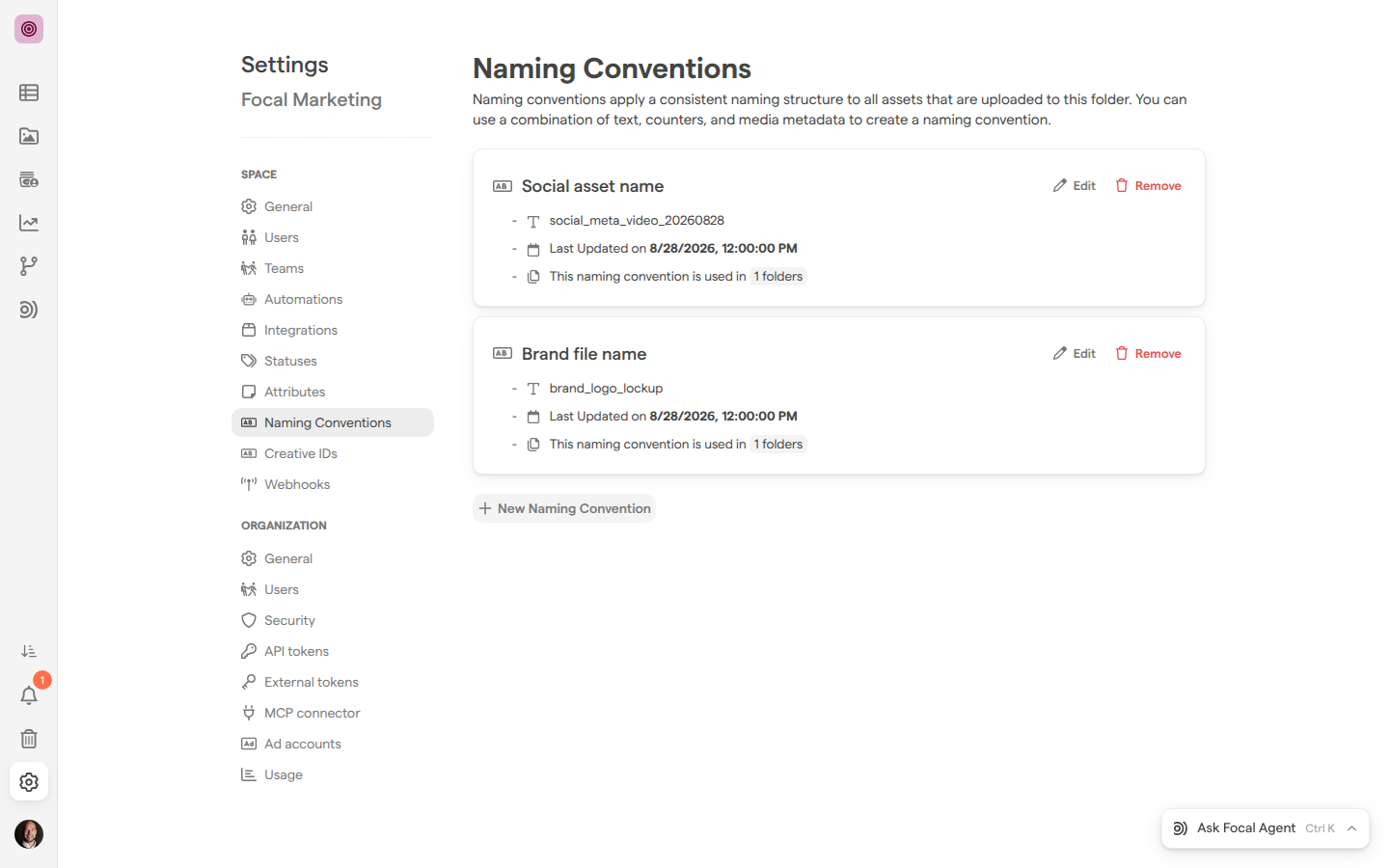Open Ad accounts settings
Viewport: 1389px width, 868px height.
(x=333, y=744)
